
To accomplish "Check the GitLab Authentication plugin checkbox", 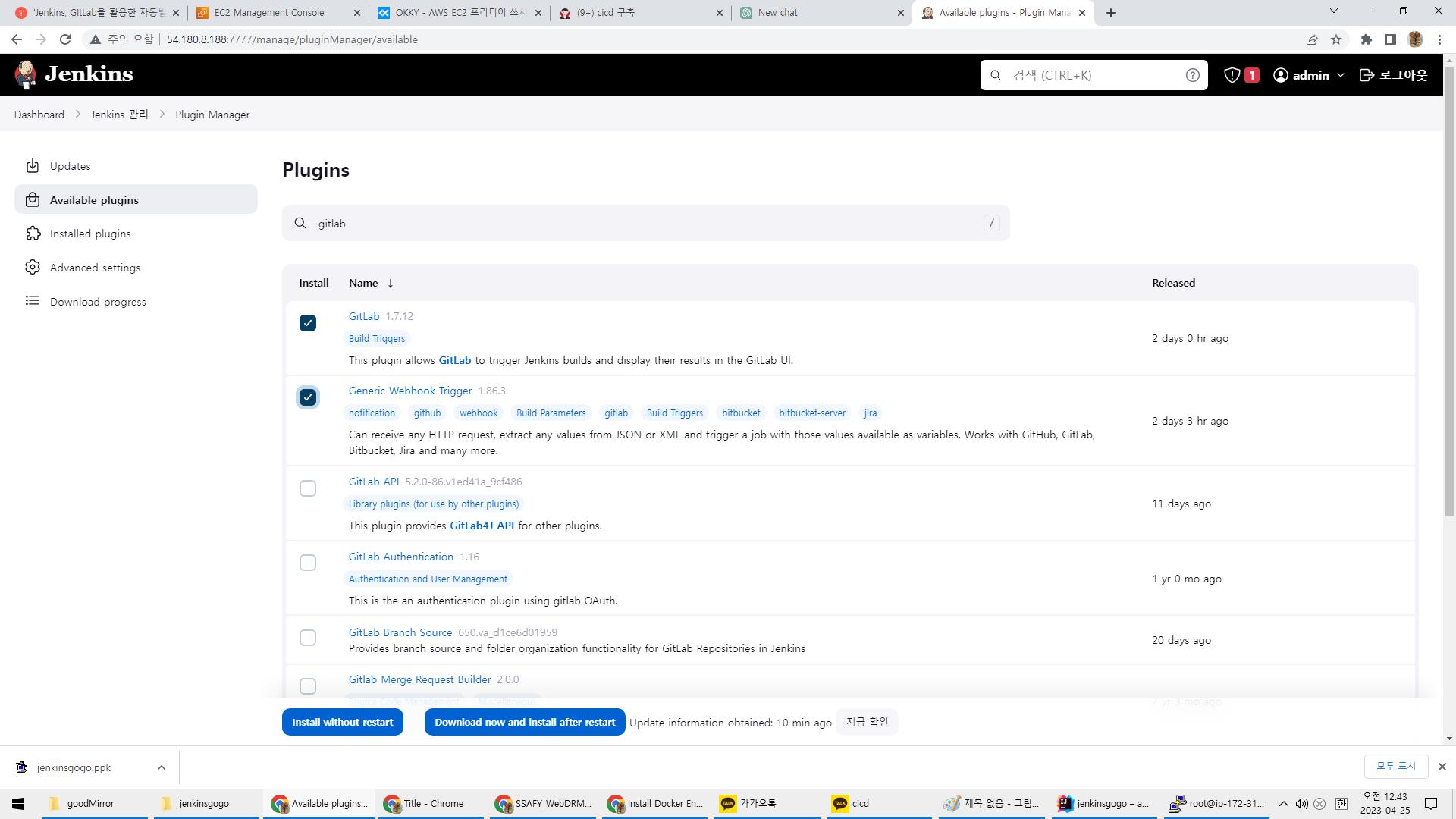I will coord(308,563).
